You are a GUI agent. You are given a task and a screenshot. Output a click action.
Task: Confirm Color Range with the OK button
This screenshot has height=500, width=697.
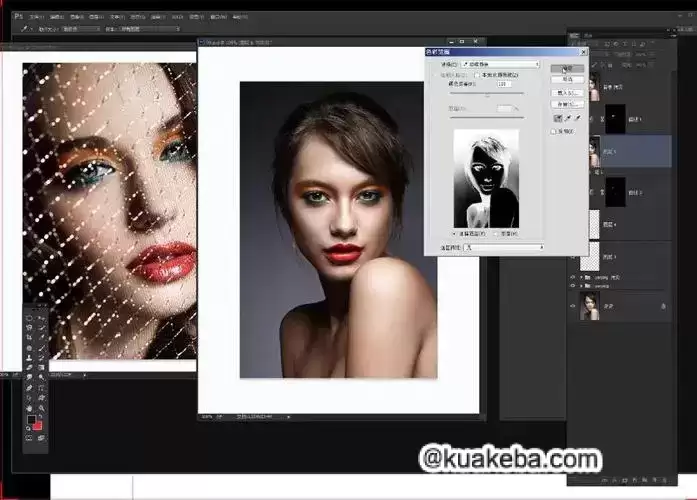pyautogui.click(x=566, y=67)
